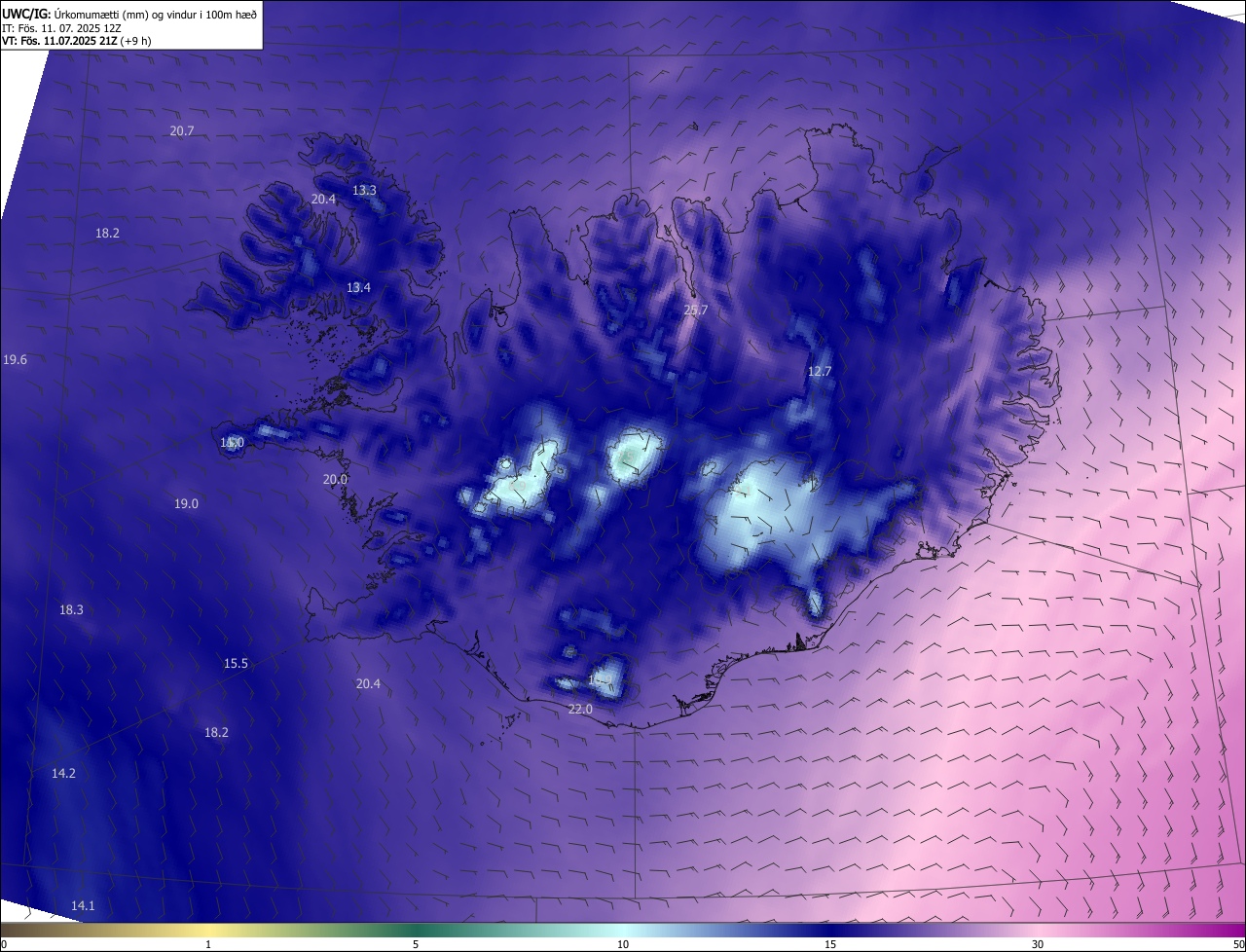Click the colorbar tick label 15
The width and height of the screenshot is (1246, 952).
[x=830, y=945]
